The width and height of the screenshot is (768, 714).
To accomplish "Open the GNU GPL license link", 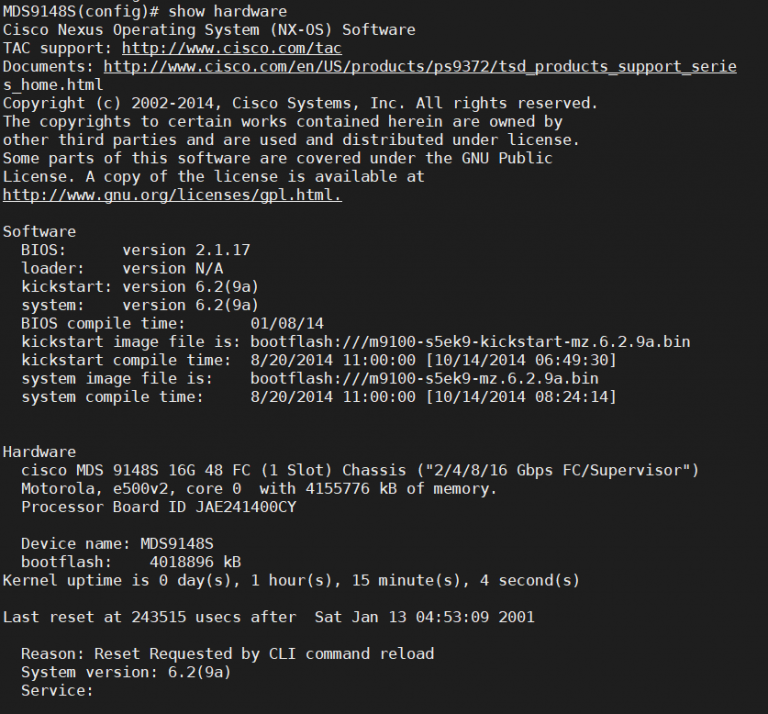I will (172, 195).
